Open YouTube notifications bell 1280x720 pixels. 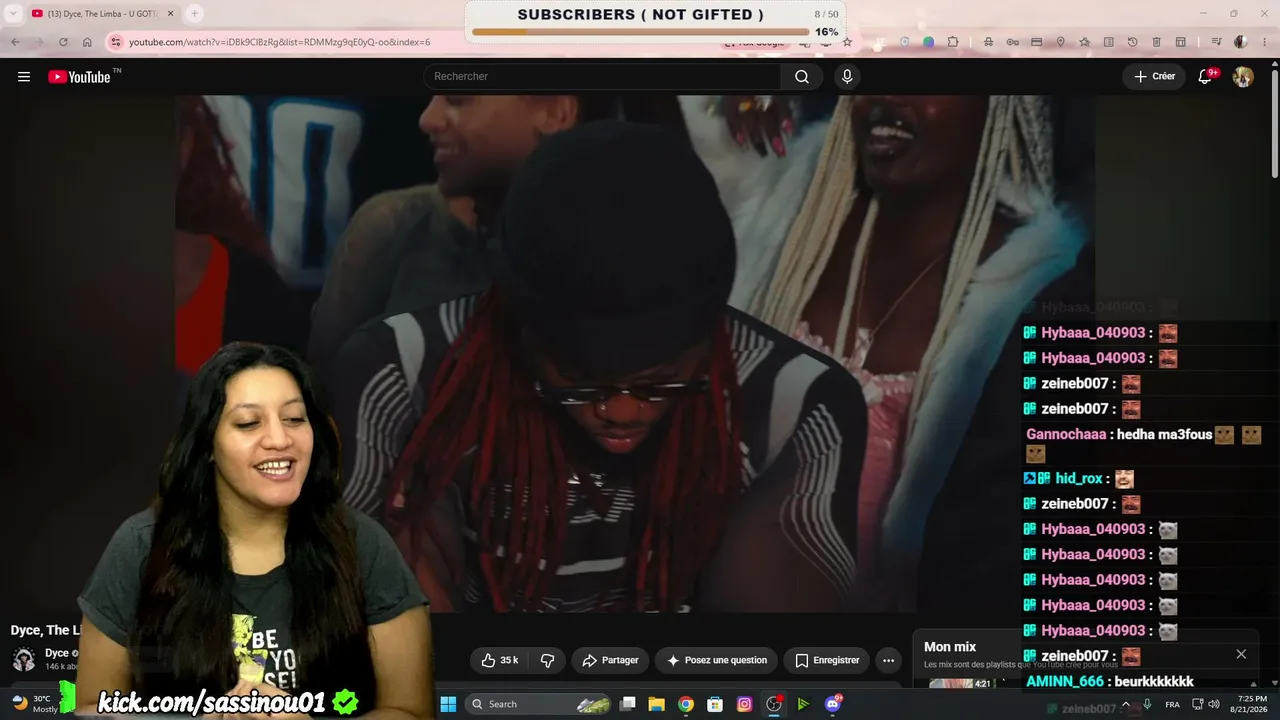pyautogui.click(x=1206, y=77)
